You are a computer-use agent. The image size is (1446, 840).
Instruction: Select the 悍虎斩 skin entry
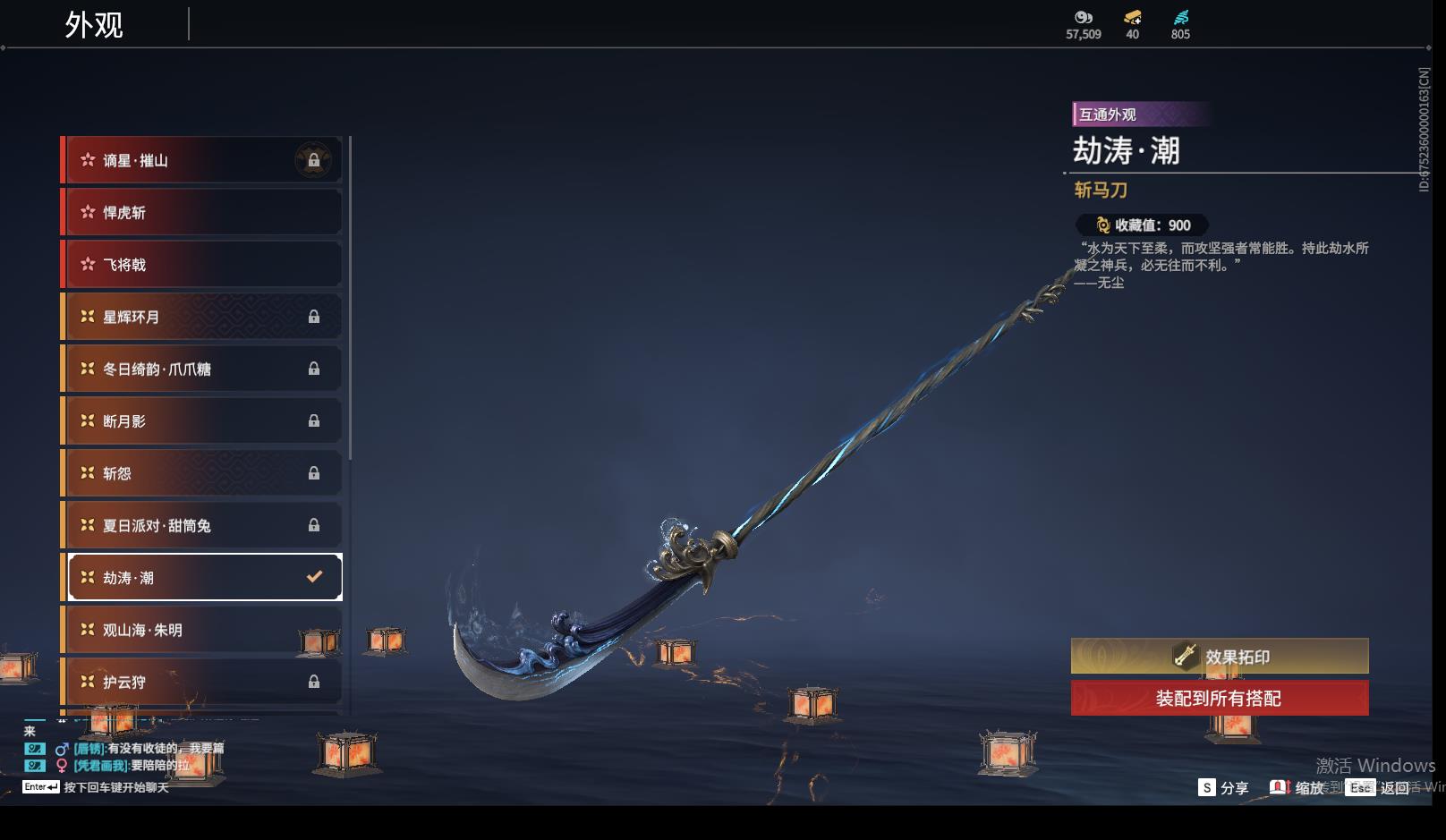201,213
